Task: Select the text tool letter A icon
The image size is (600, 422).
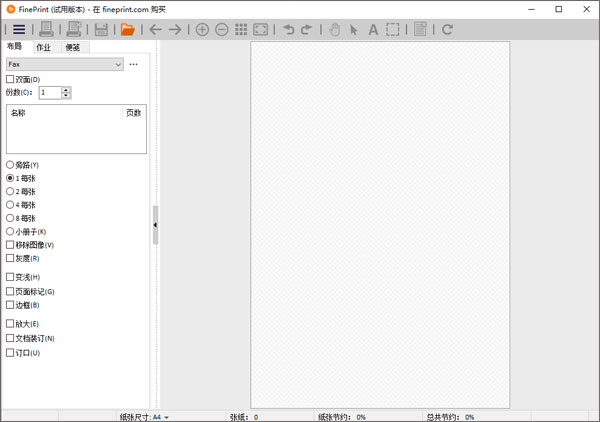Action: coord(373,30)
